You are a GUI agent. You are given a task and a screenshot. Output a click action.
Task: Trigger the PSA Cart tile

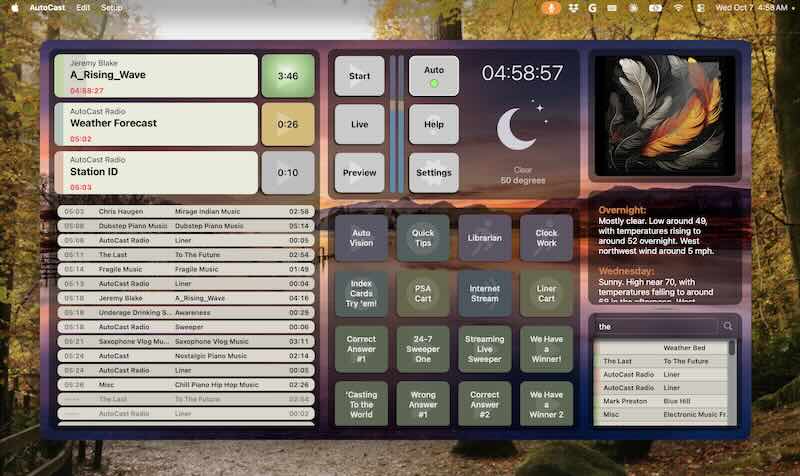[x=423, y=294]
